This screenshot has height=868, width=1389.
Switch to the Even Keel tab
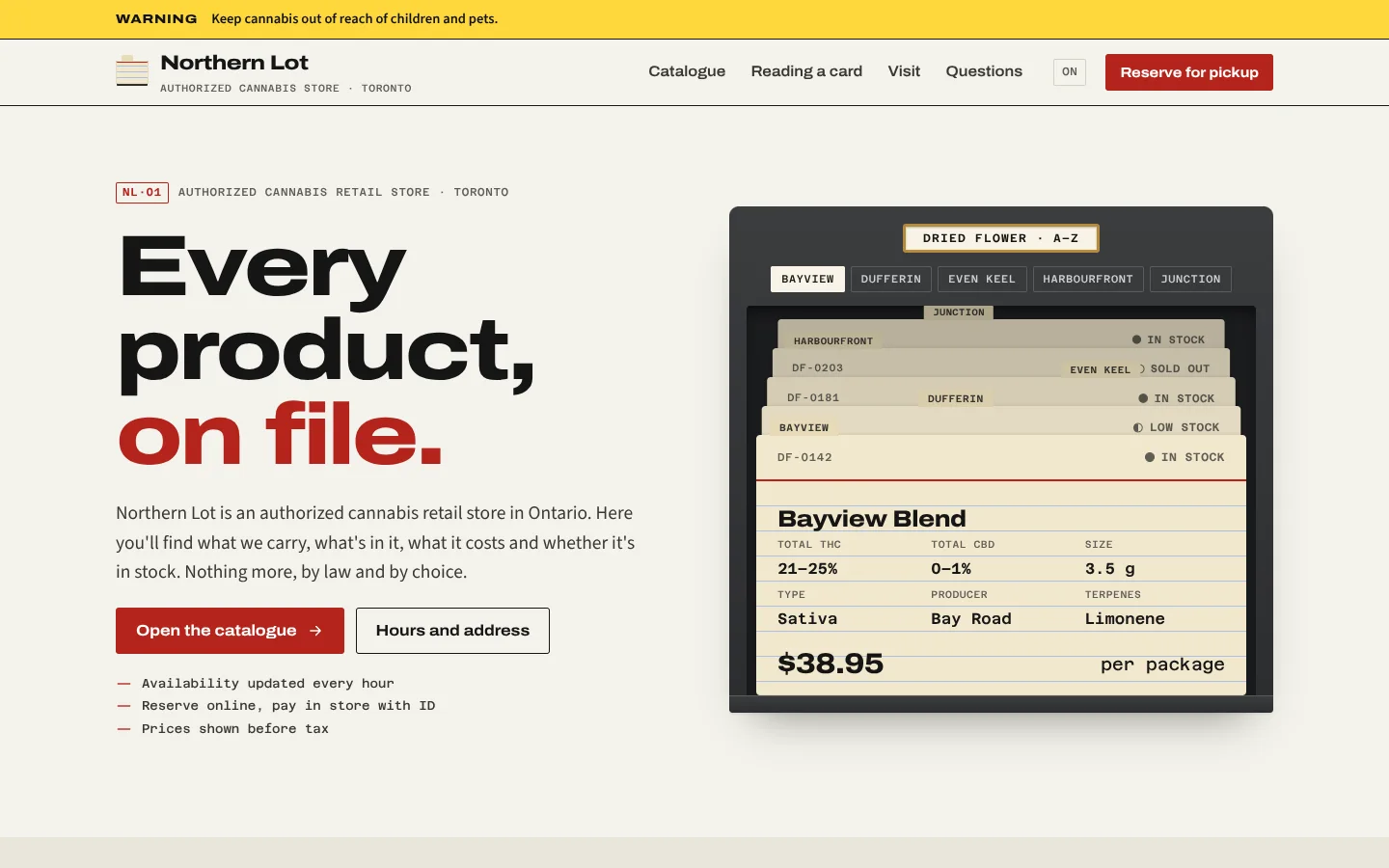click(x=982, y=279)
